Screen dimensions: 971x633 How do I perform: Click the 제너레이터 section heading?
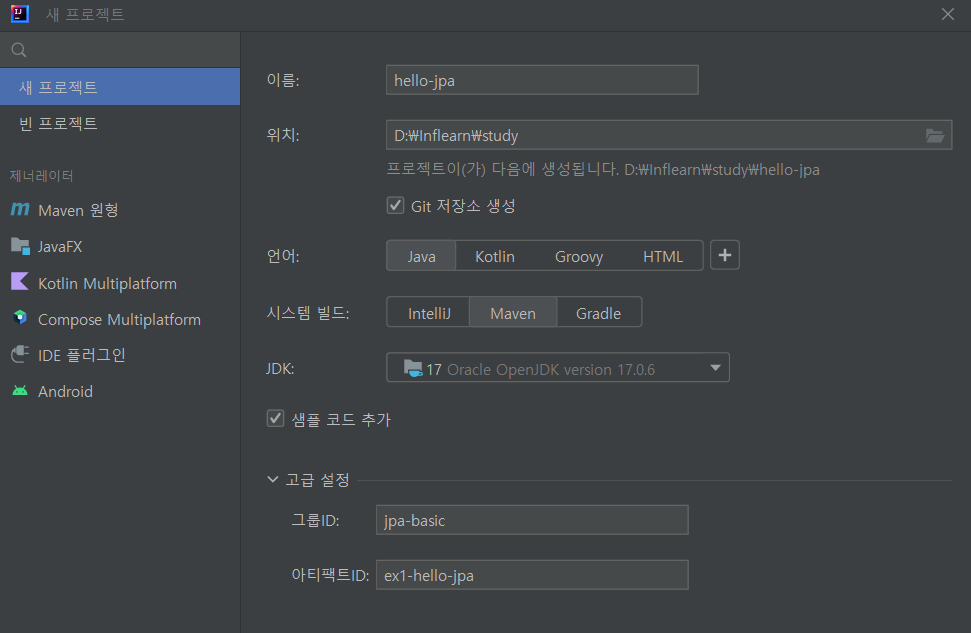(x=41, y=176)
